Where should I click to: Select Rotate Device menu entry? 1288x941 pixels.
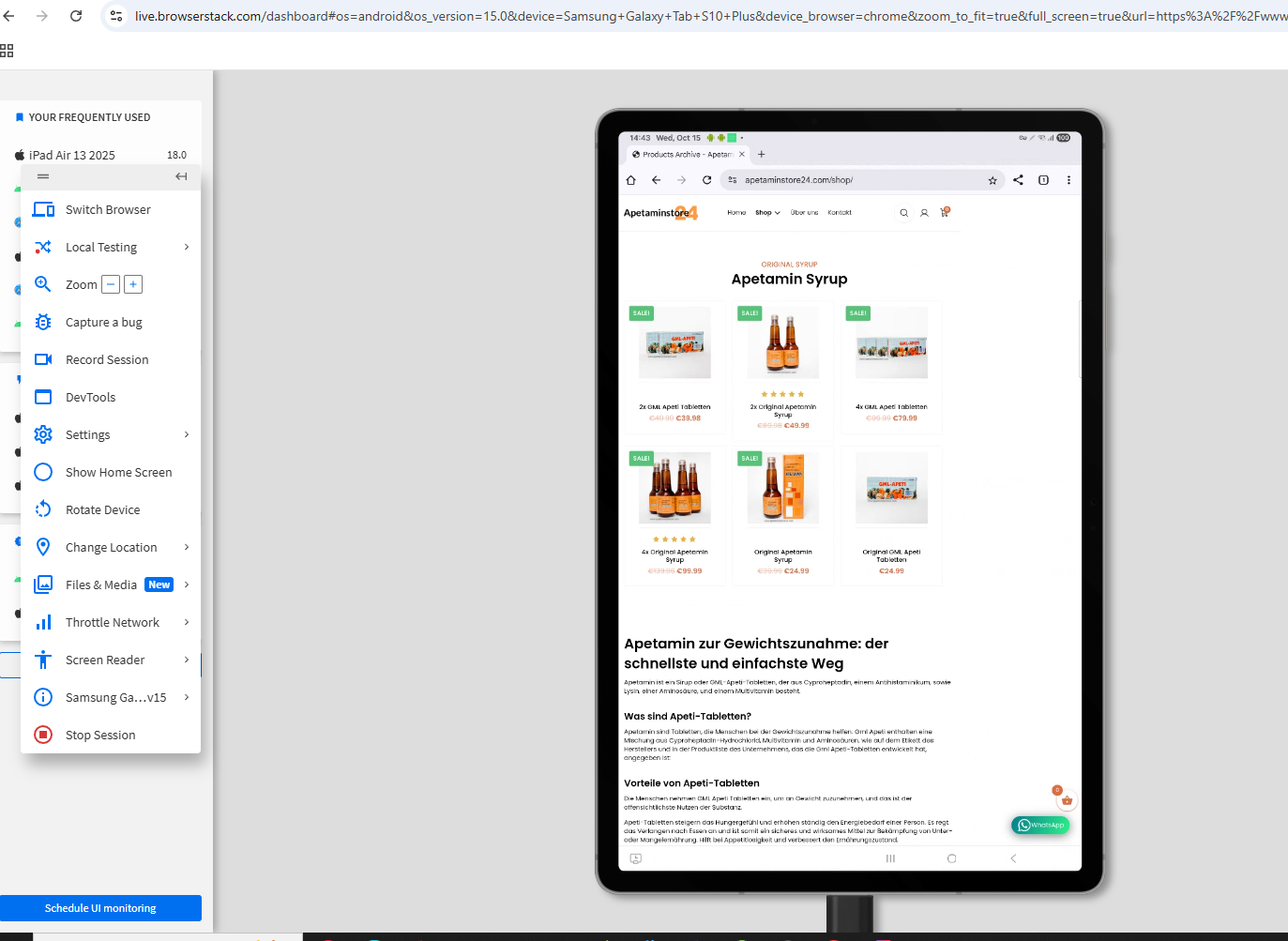point(103,509)
